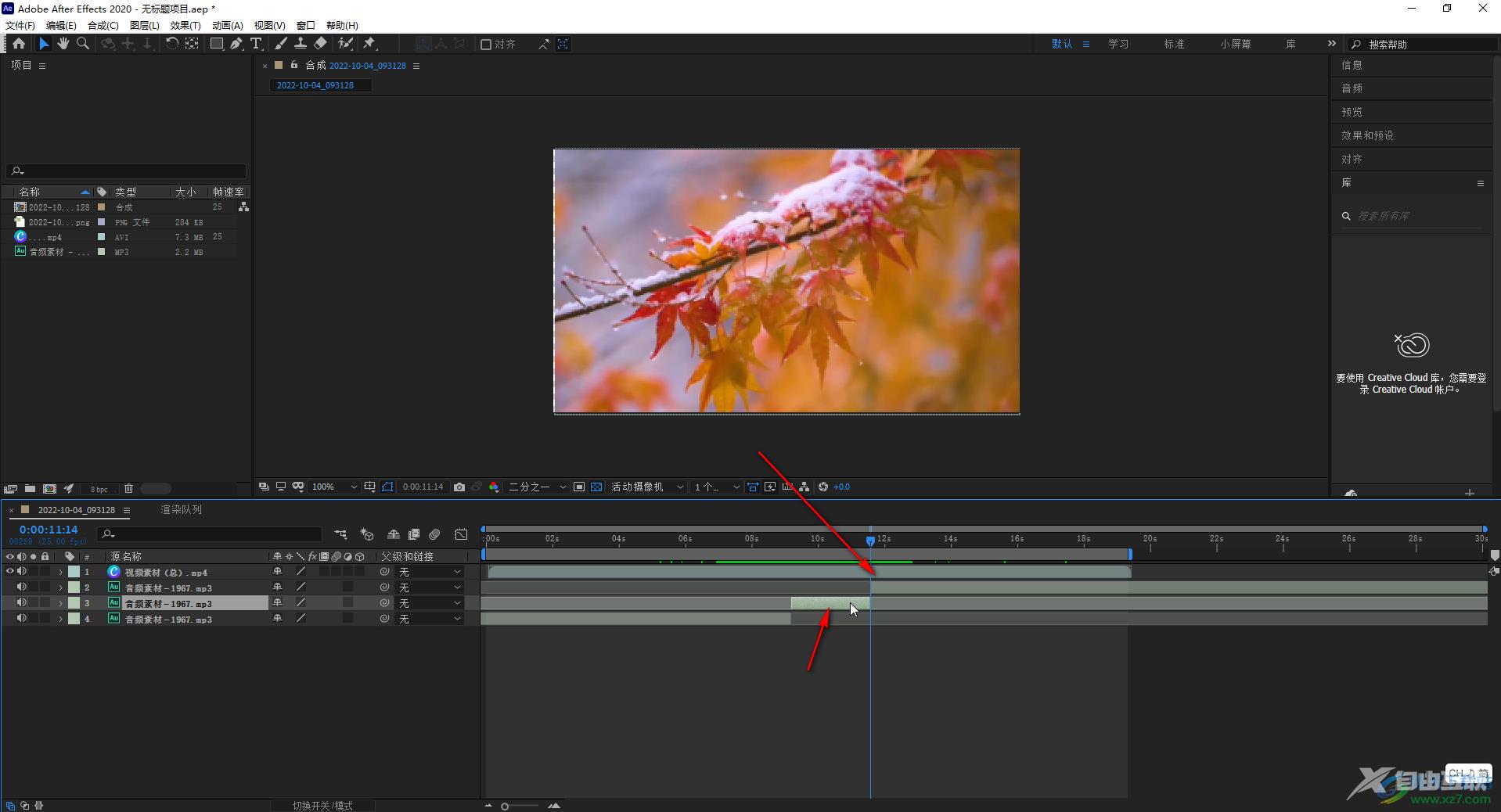Select the Roto Brush tool
Viewport: 1501px width, 812px height.
pyautogui.click(x=345, y=44)
